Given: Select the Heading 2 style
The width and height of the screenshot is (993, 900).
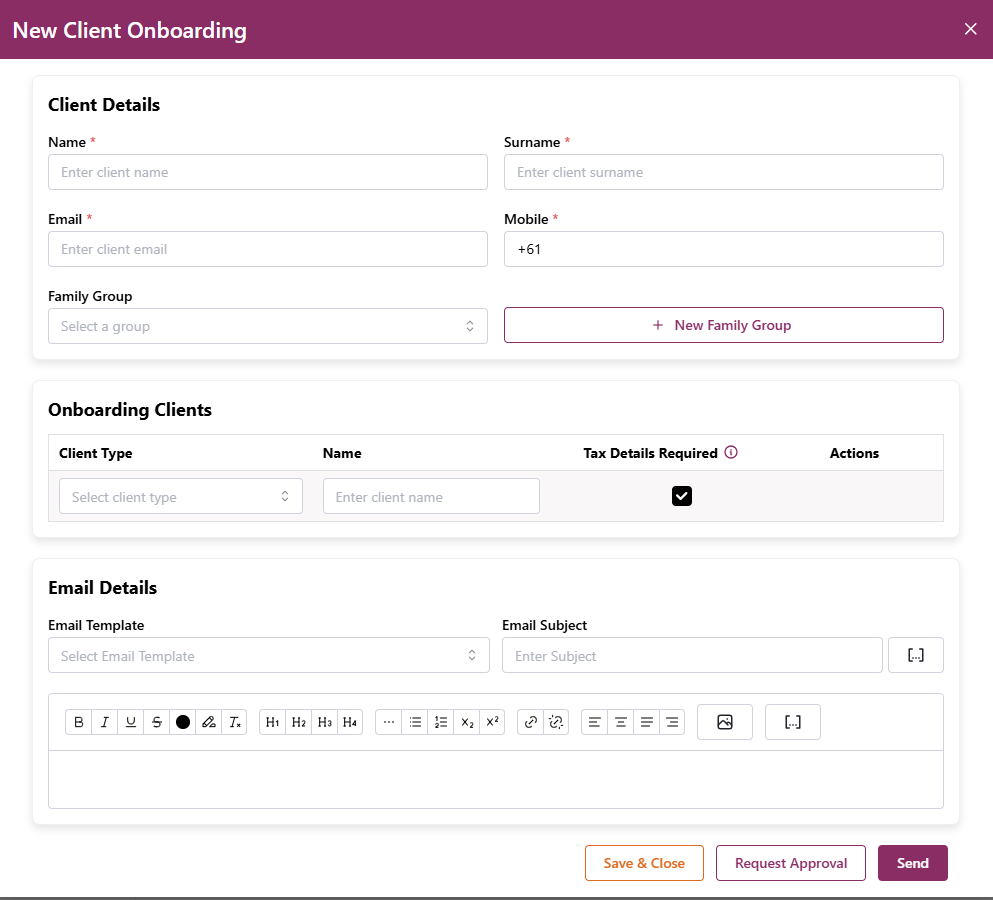Looking at the screenshot, I should pyautogui.click(x=298, y=722).
